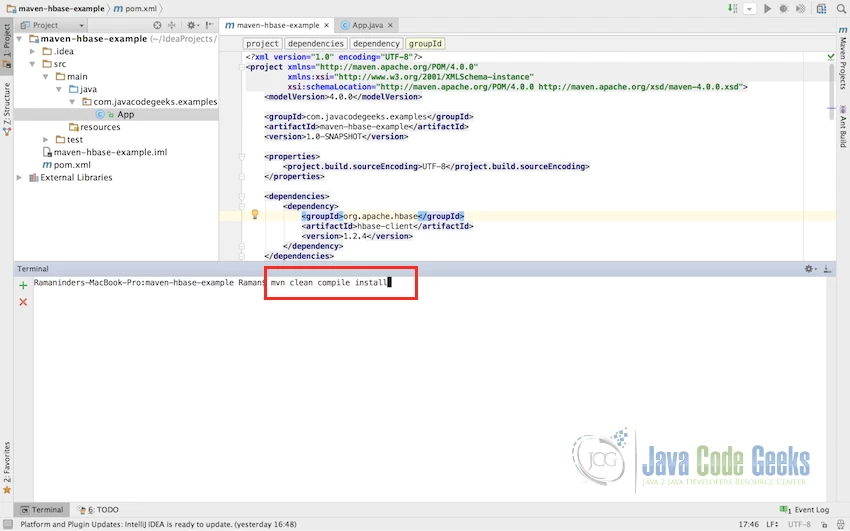
Task: Click the tool windows toggle icon in status bar
Action: tap(8, 524)
